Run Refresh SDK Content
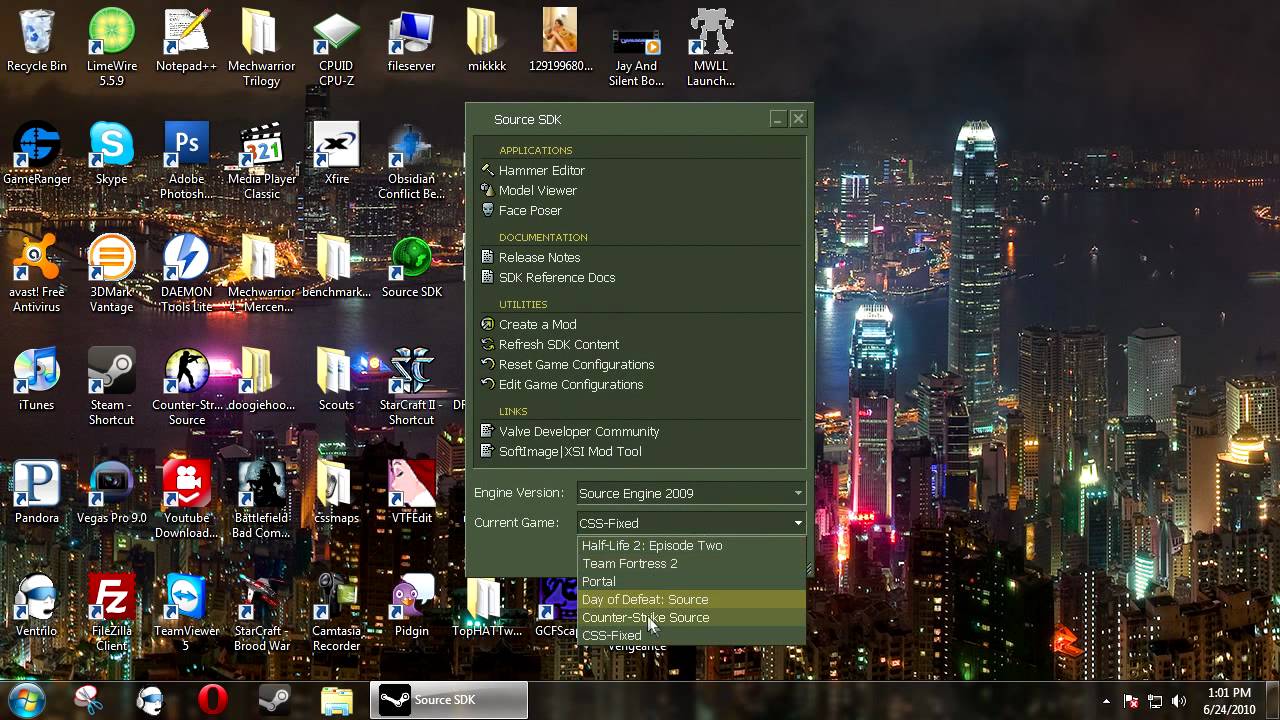Viewport: 1280px width, 720px height. pos(558,344)
